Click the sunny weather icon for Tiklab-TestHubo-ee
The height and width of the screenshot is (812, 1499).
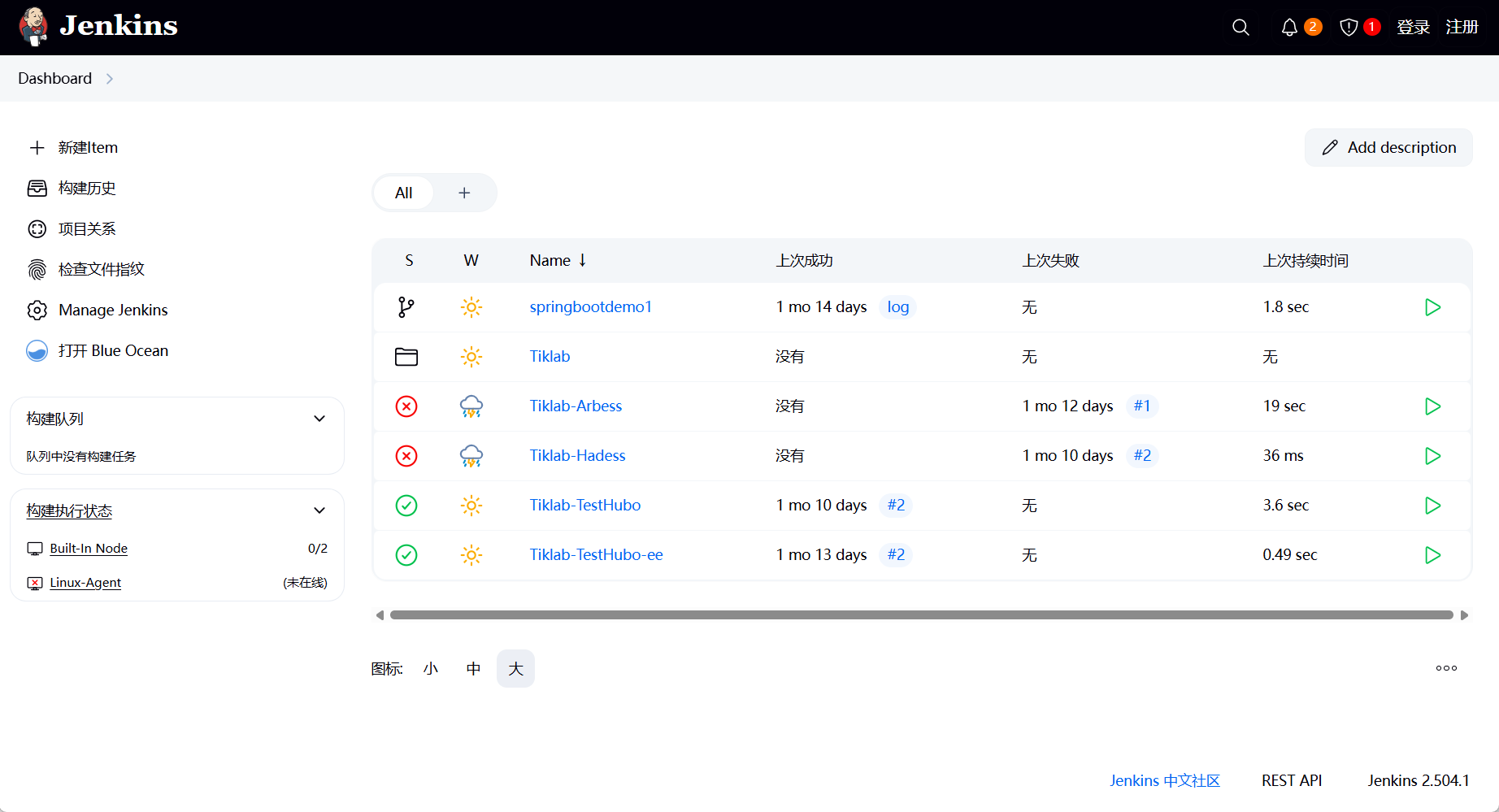471,555
